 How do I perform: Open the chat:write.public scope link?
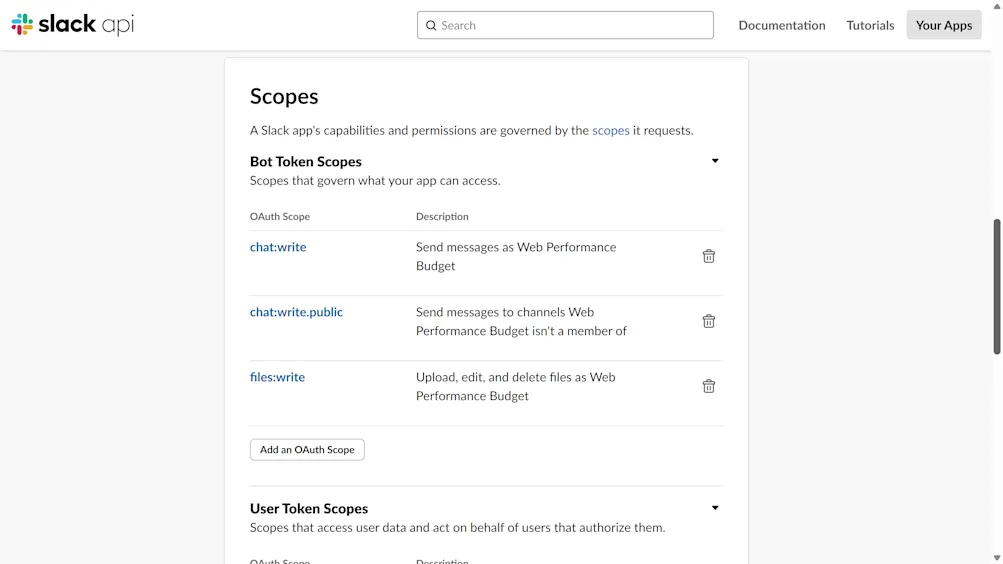[x=296, y=312]
